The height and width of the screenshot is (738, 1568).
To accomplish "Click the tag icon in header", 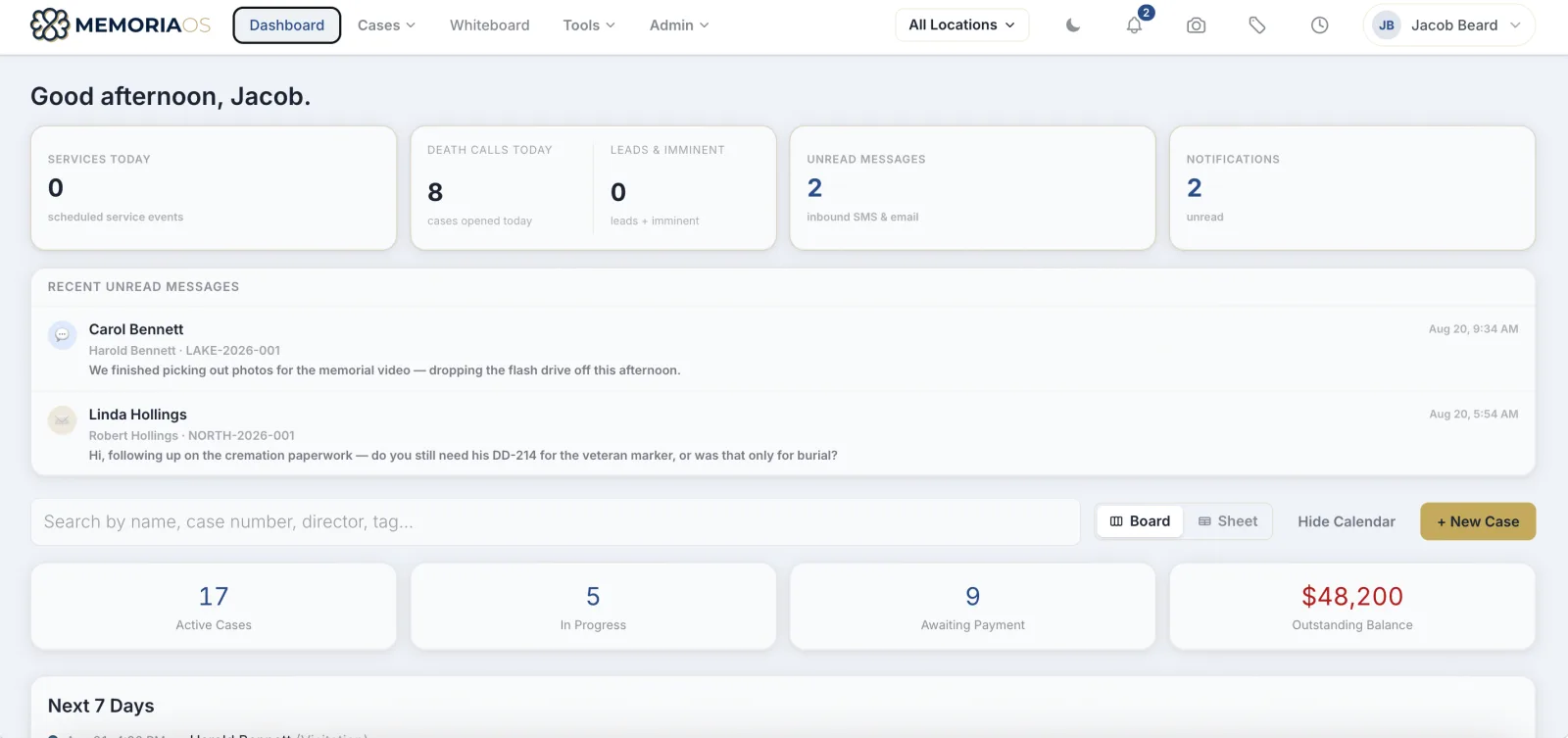I will pos(1257,25).
